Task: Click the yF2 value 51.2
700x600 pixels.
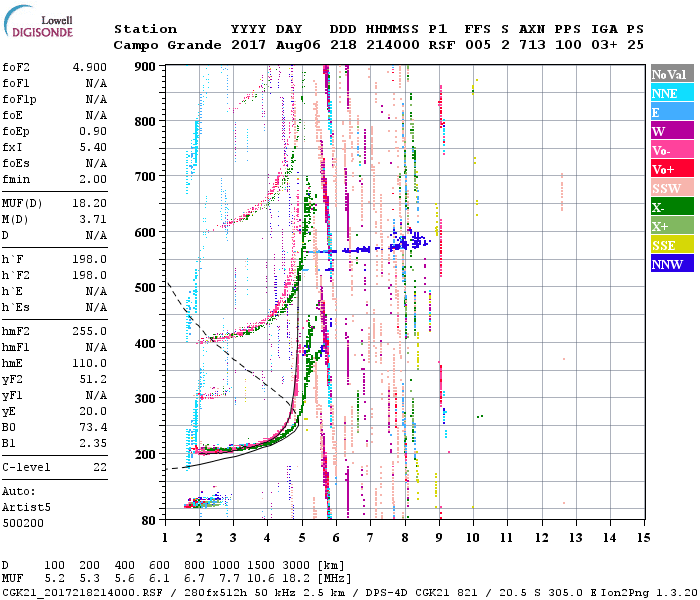Action: point(93,379)
